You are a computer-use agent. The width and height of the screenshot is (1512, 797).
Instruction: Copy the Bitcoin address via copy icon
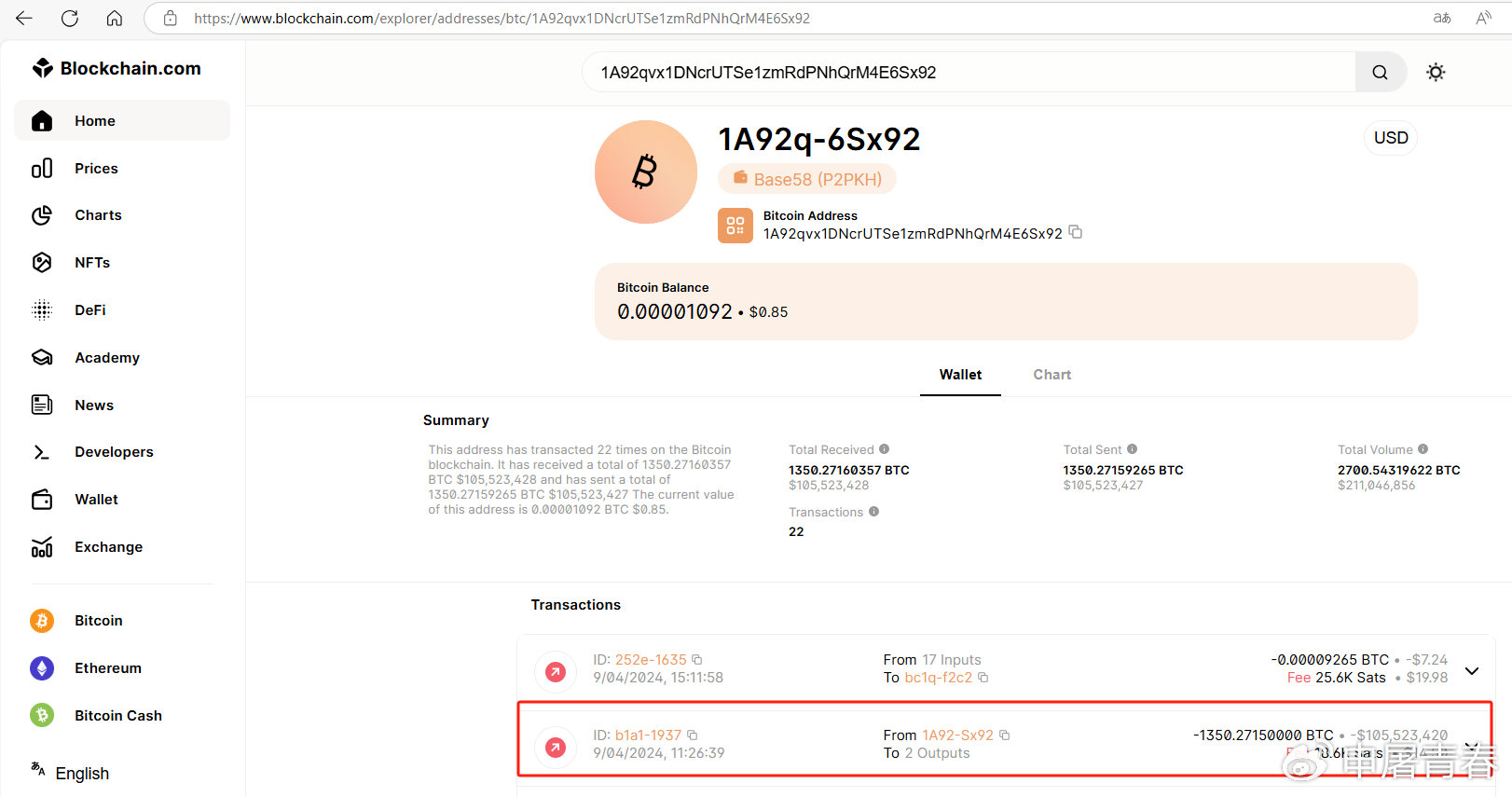[x=1076, y=232]
